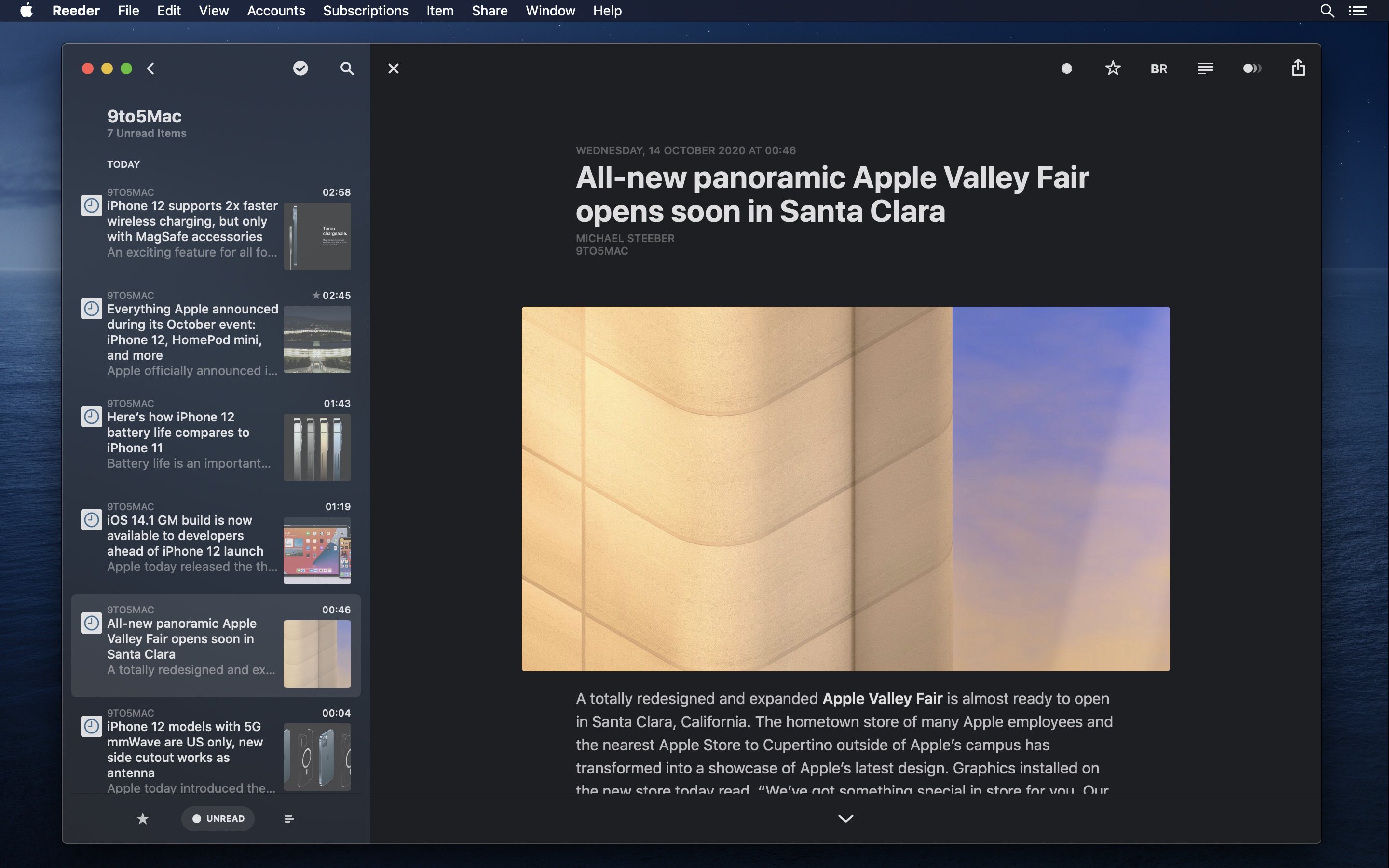
Task: Open the October event Apple Park thumbnail
Action: click(x=317, y=340)
